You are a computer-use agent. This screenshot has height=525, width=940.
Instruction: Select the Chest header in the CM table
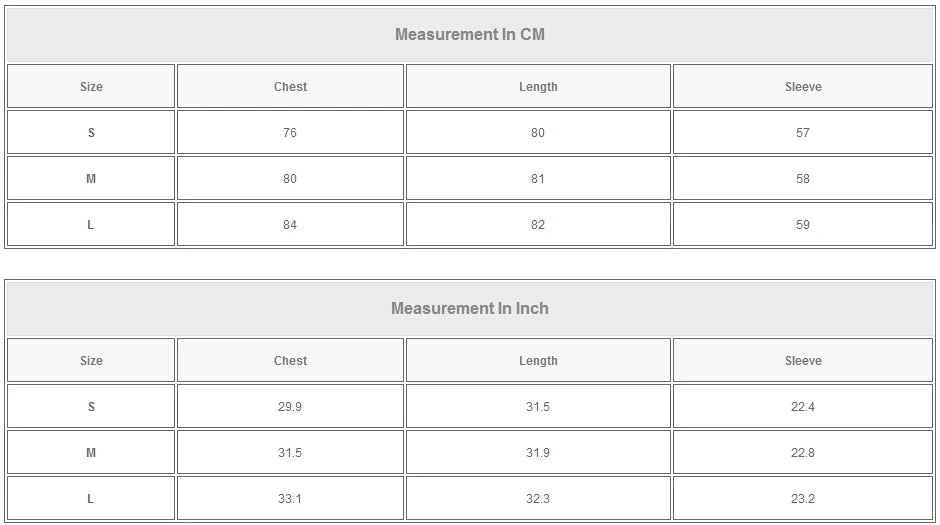point(290,87)
